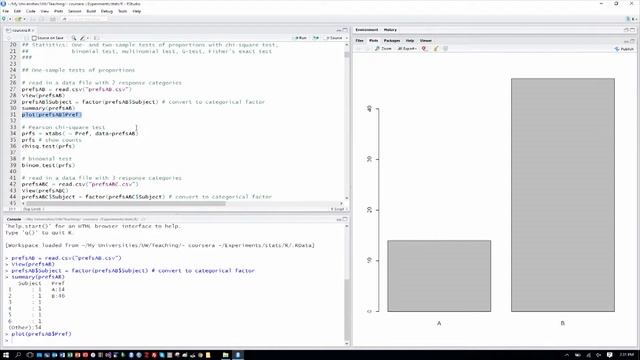Switch to the Environment tab
Image resolution: width=640 pixels, height=360 pixels.
click(x=367, y=30)
